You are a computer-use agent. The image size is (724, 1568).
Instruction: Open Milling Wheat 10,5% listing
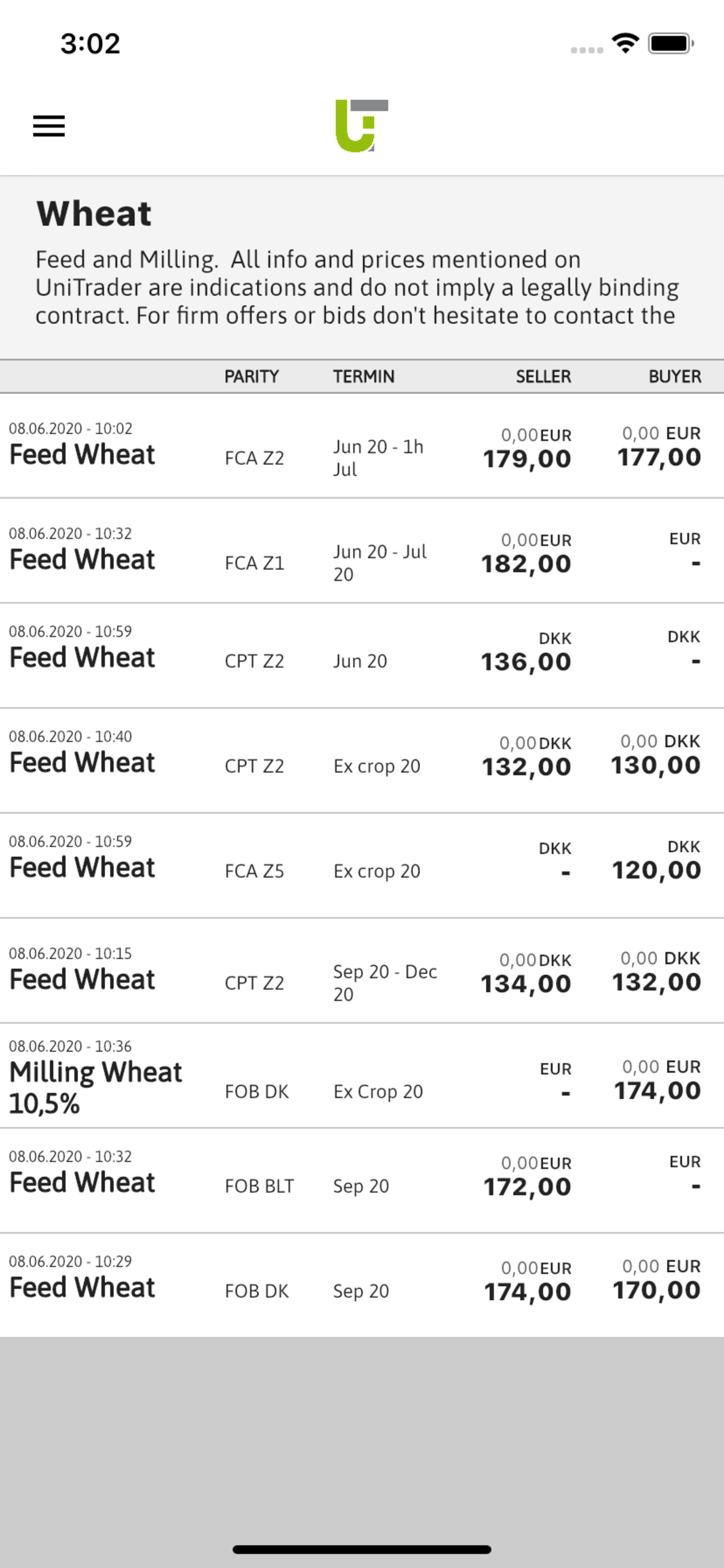362,1076
